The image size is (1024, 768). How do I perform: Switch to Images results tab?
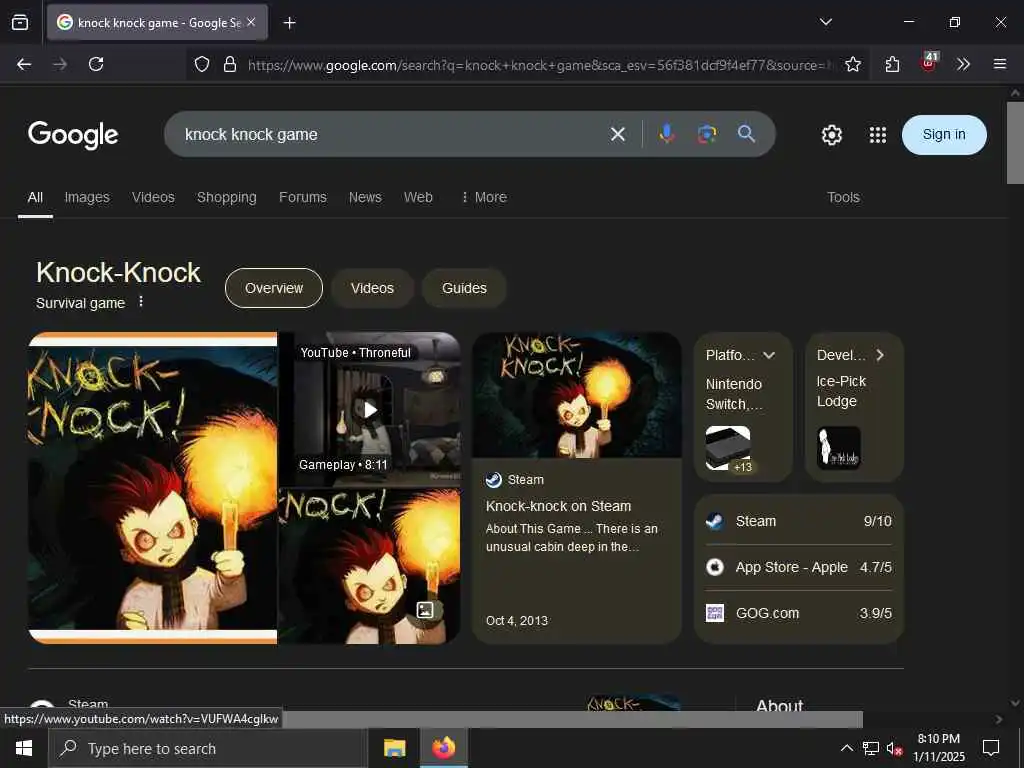87,197
